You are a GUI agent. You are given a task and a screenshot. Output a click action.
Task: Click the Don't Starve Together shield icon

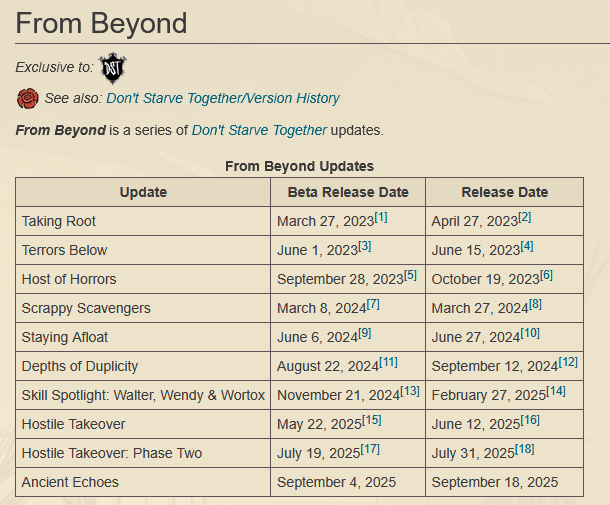[x=113, y=67]
